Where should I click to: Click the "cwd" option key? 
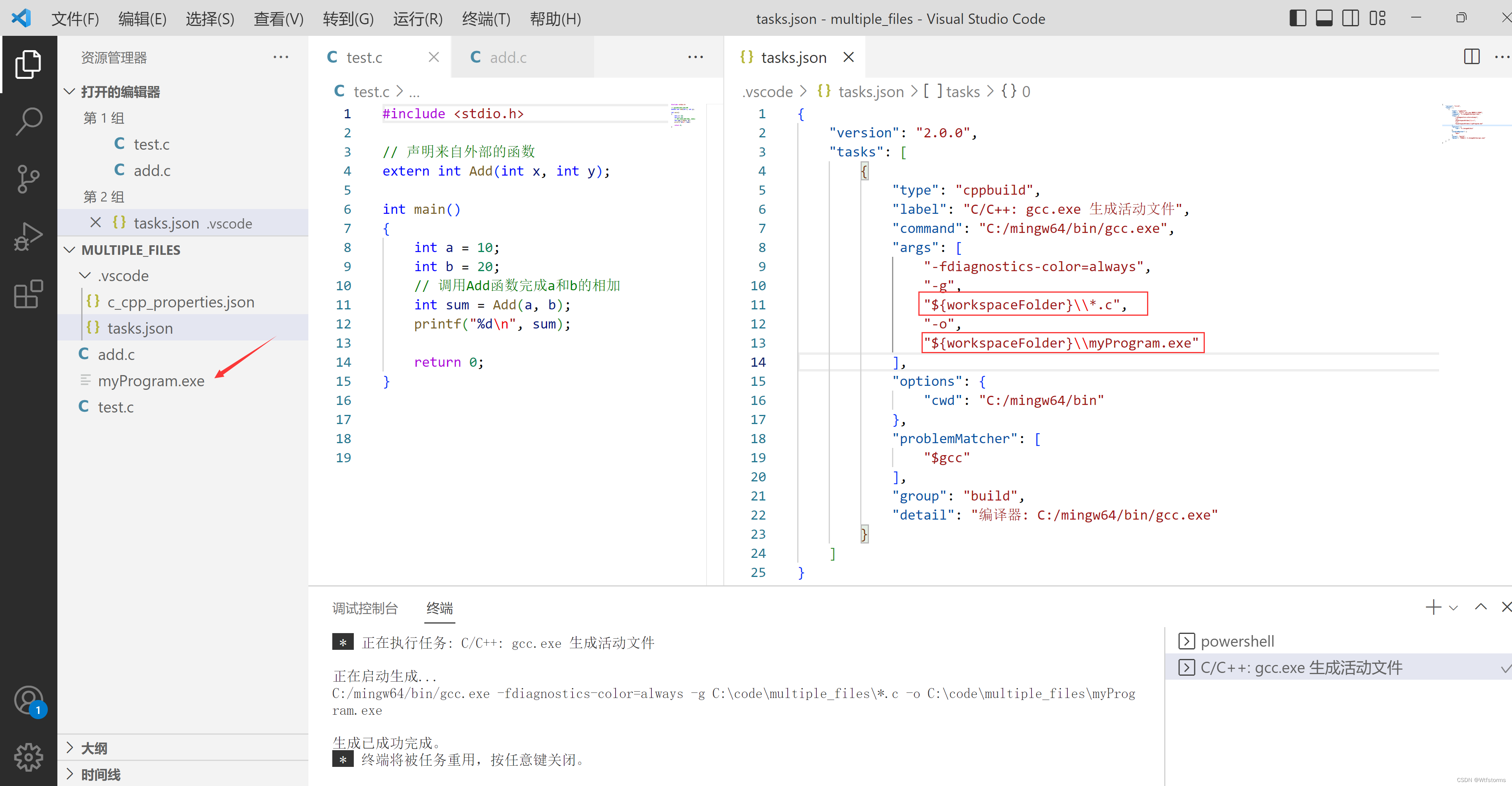tap(943, 400)
